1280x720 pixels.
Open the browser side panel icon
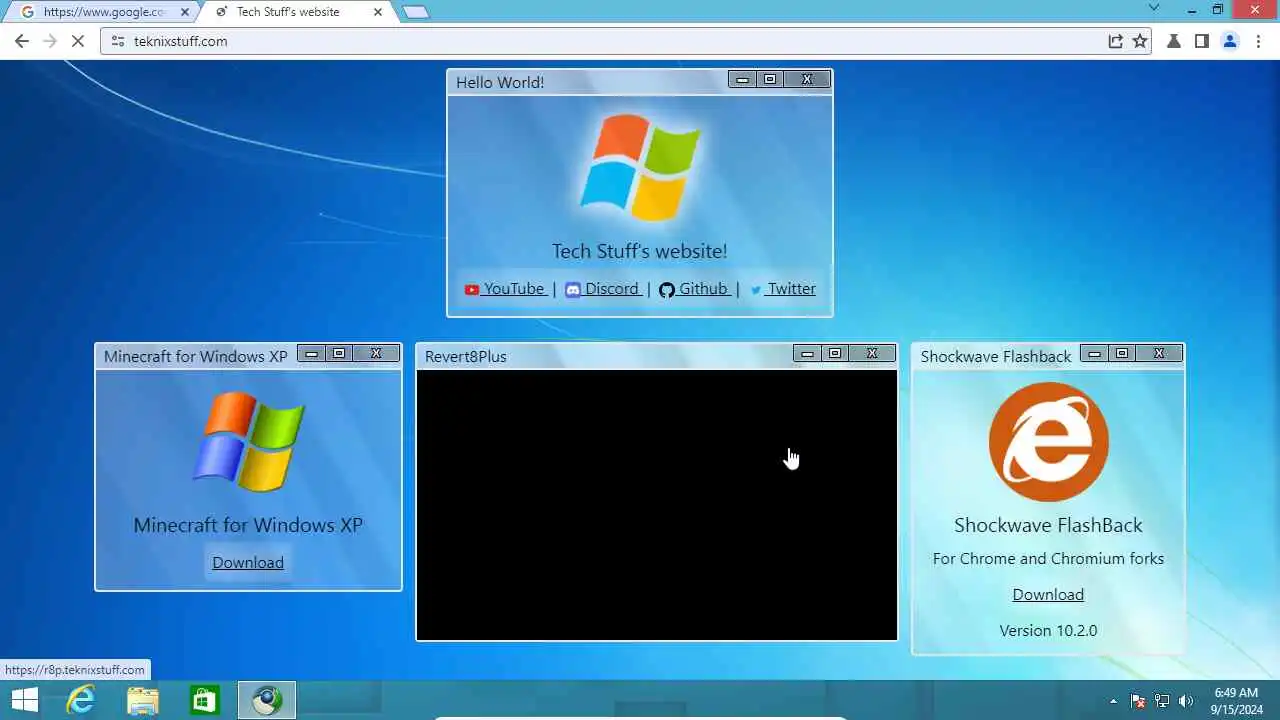point(1202,41)
